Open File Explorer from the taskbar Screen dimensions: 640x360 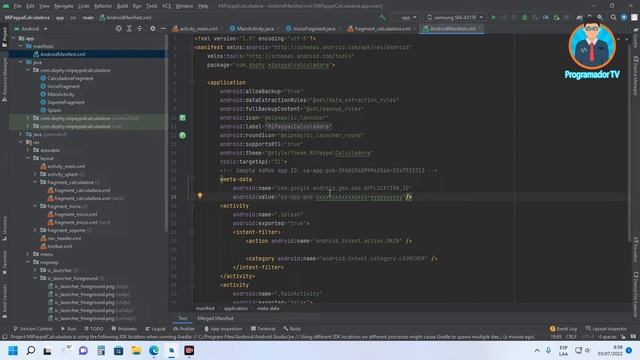(136, 351)
